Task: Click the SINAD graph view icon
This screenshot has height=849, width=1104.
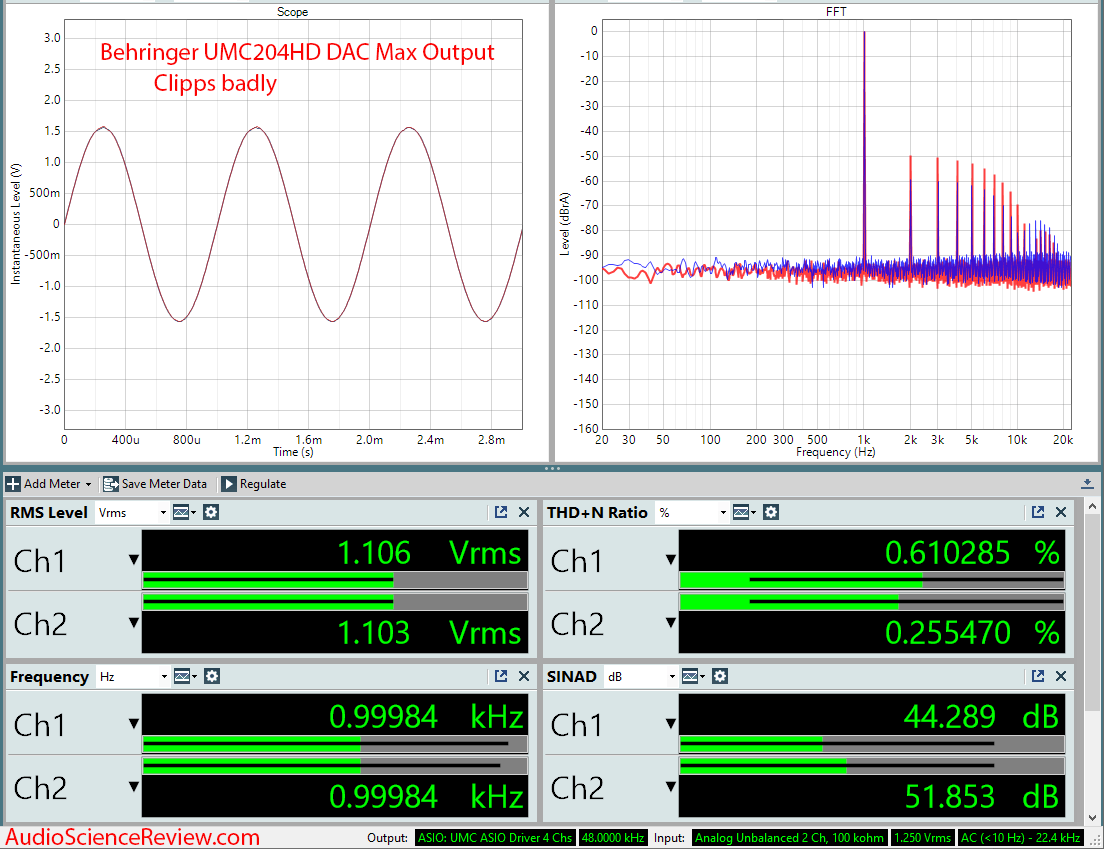Action: [x=693, y=677]
